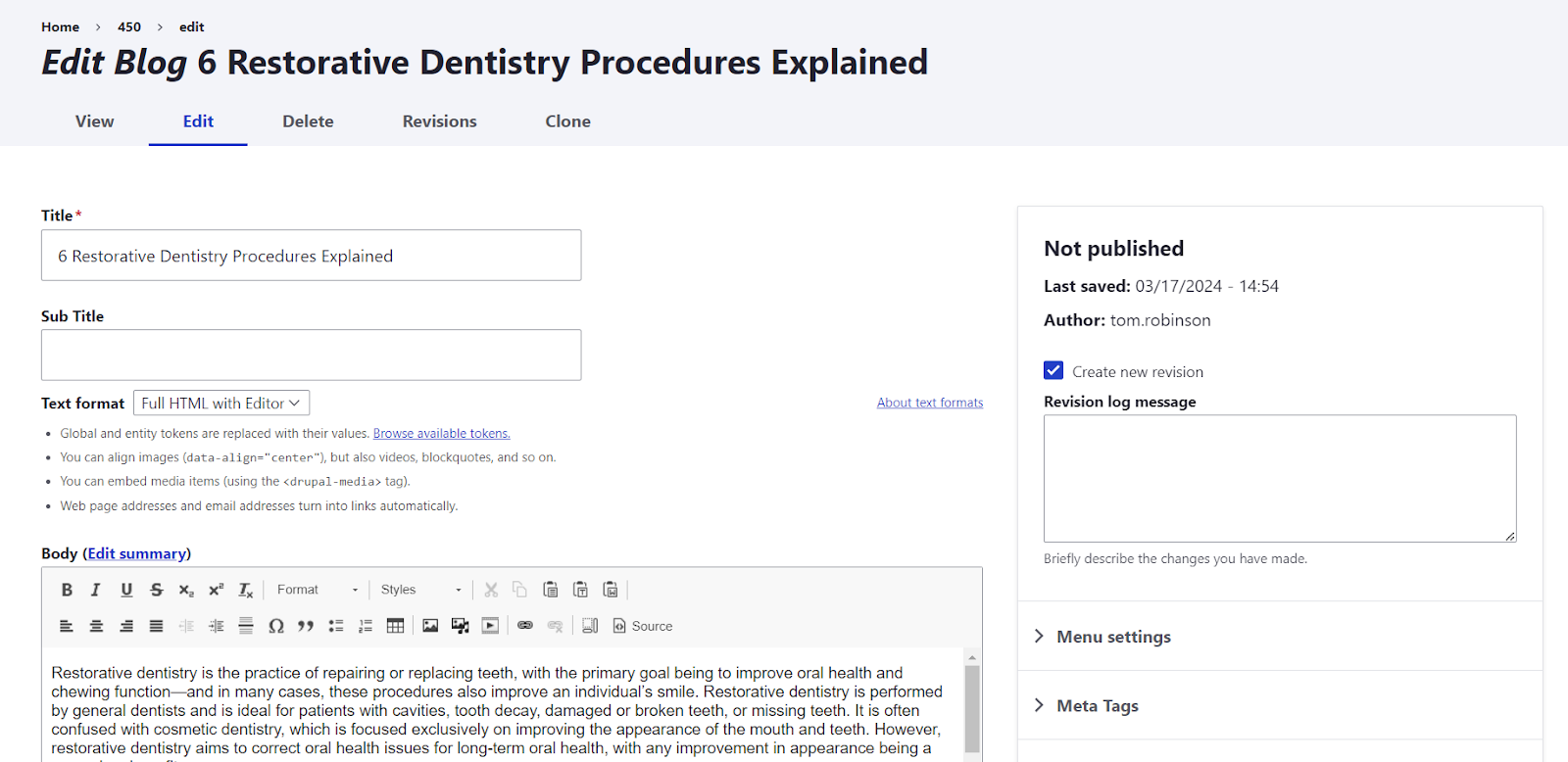Open the Delete tab
Viewport: 1568px width, 762px height.
click(308, 121)
